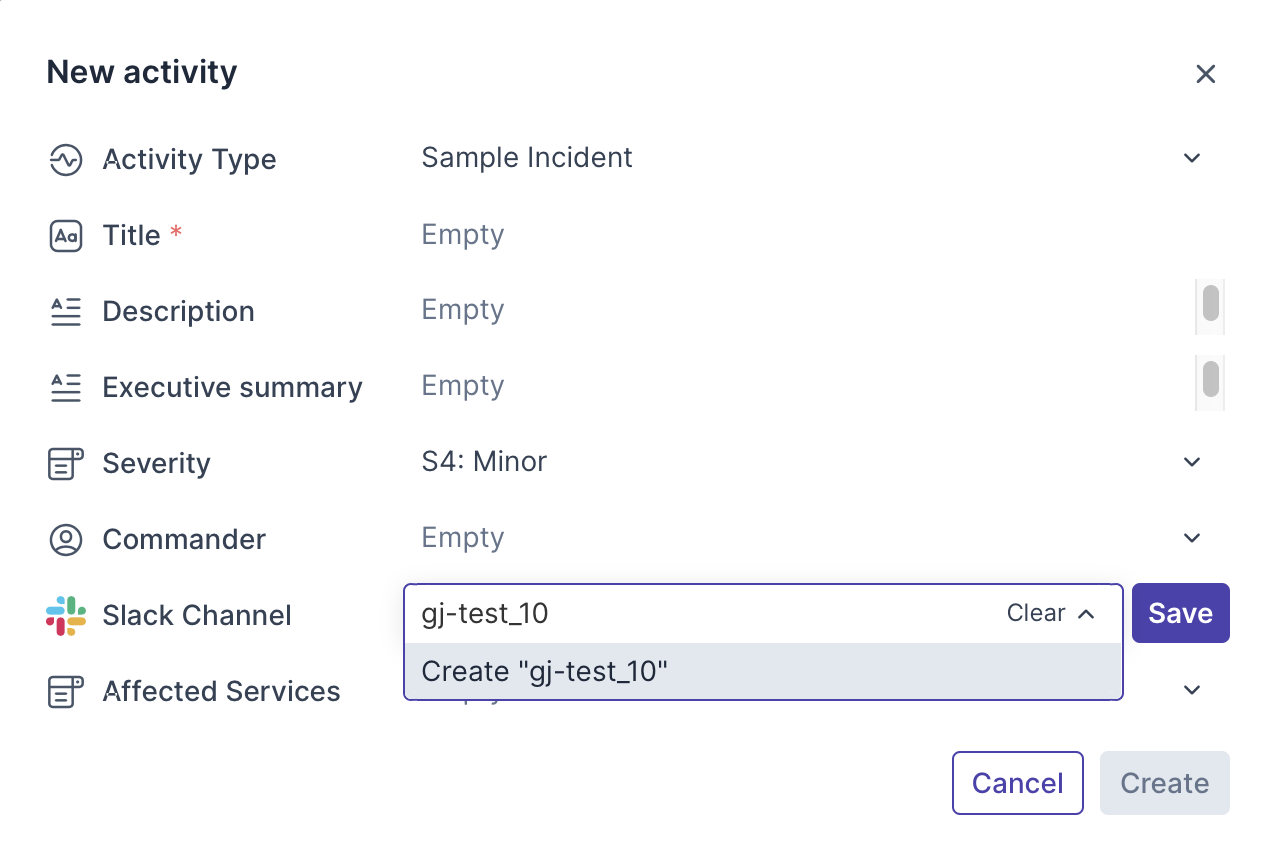Screen dimensions: 1274x860
Task: Click the Severity field icon
Action: (x=66, y=464)
